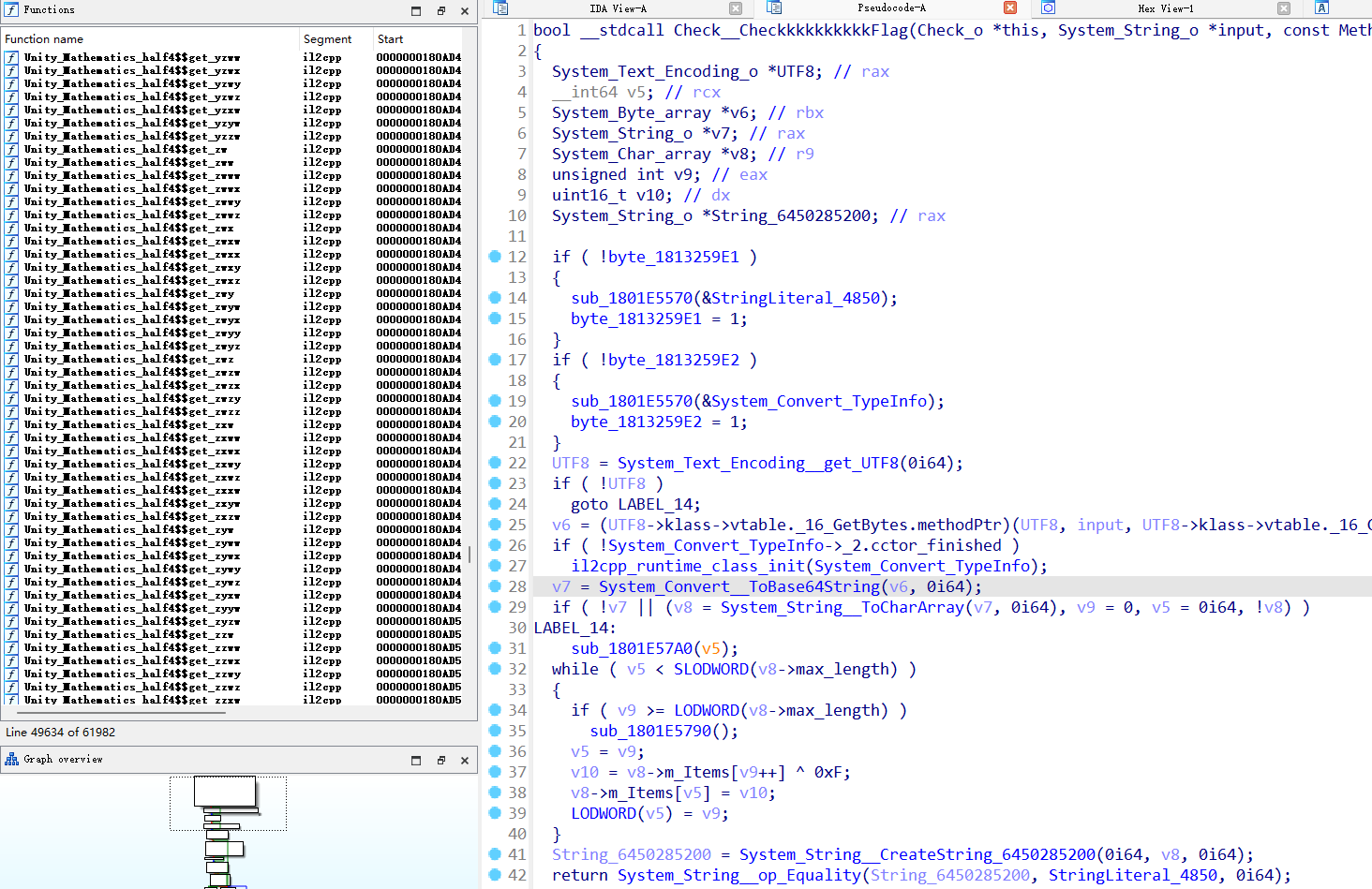Toggle breakpoint at line 41
Viewport: 1372px width, 889px height.
[x=495, y=854]
